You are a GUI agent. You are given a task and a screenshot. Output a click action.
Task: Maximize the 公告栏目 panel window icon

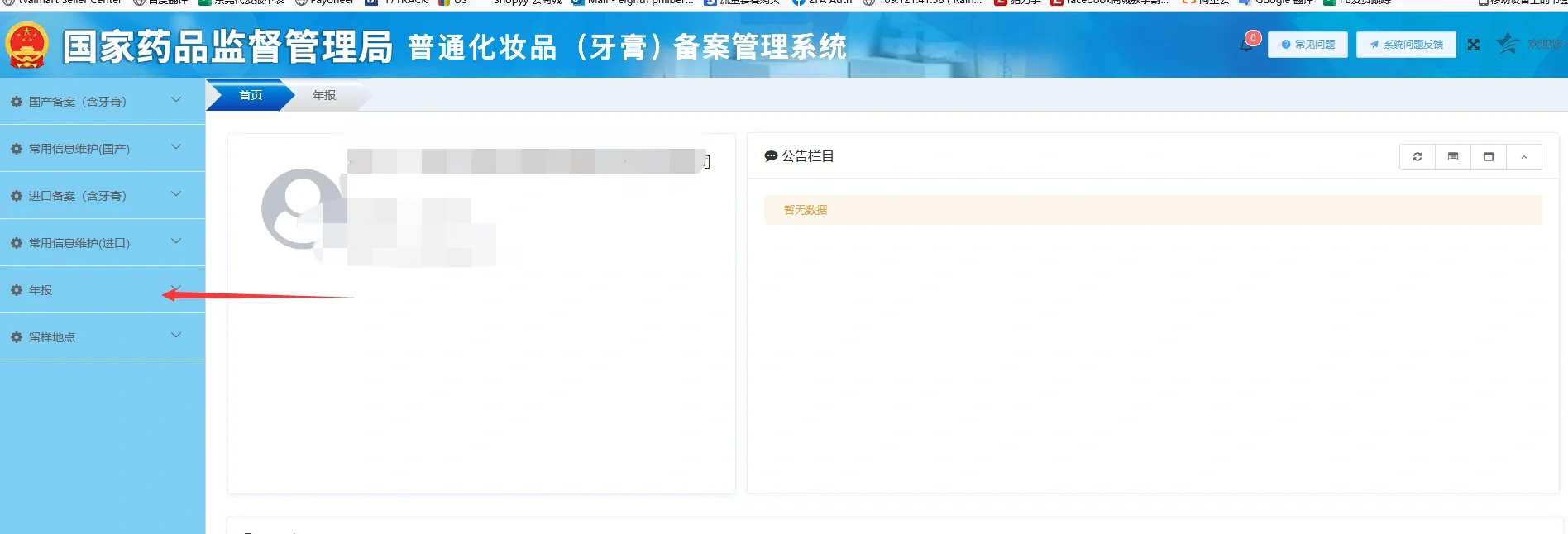pos(1489,157)
